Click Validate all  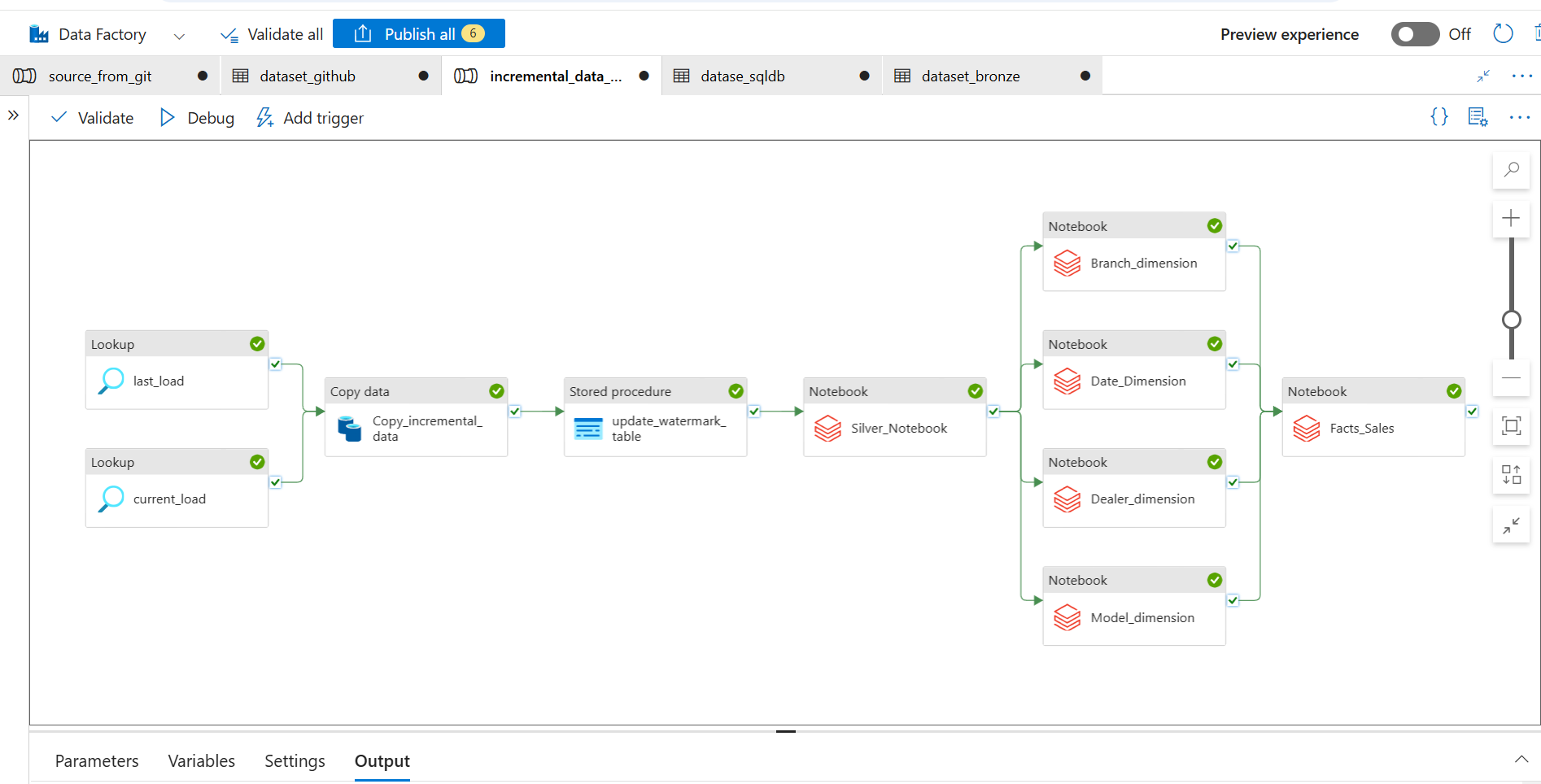click(272, 34)
